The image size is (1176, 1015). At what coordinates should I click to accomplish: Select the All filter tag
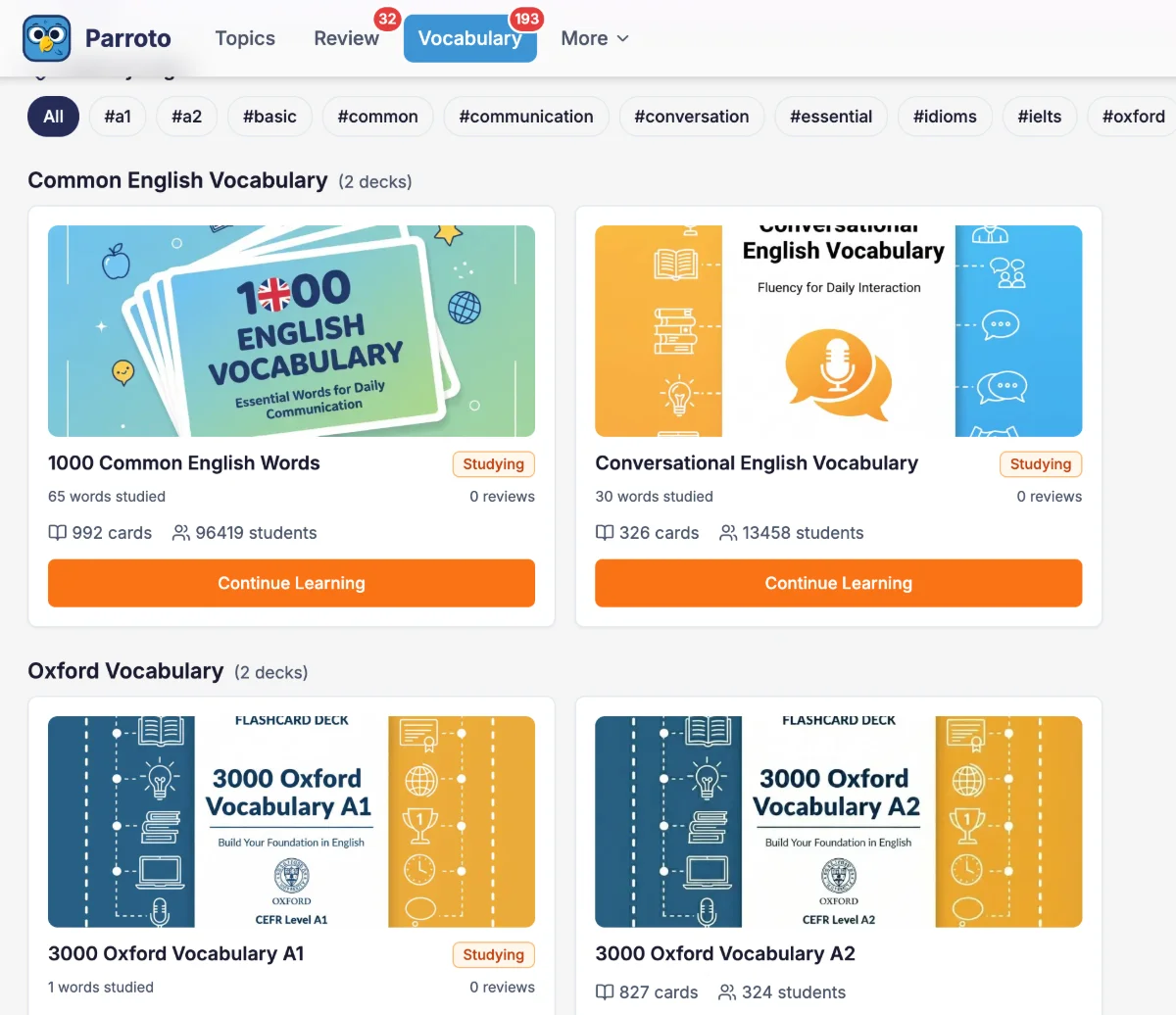[53, 117]
